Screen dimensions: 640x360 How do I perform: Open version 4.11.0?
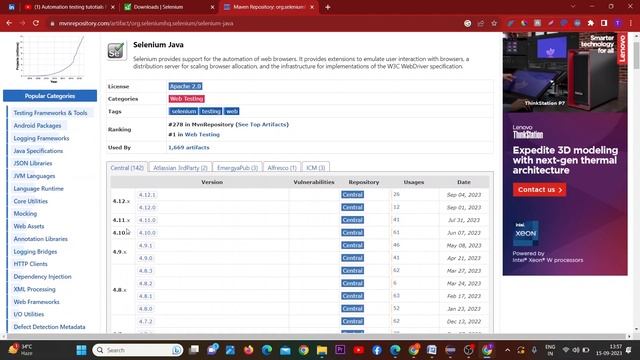[147, 220]
